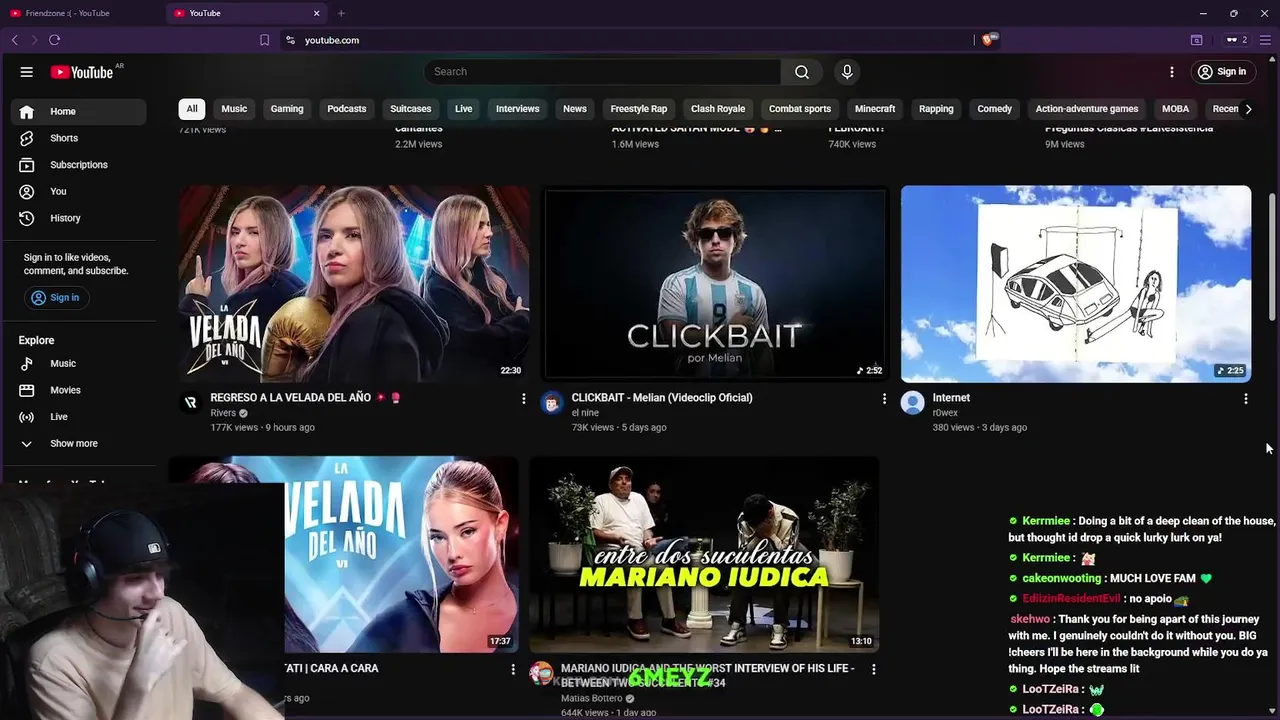Click the Brave Shields icon
Viewport: 1280px width, 720px height.
tap(988, 40)
